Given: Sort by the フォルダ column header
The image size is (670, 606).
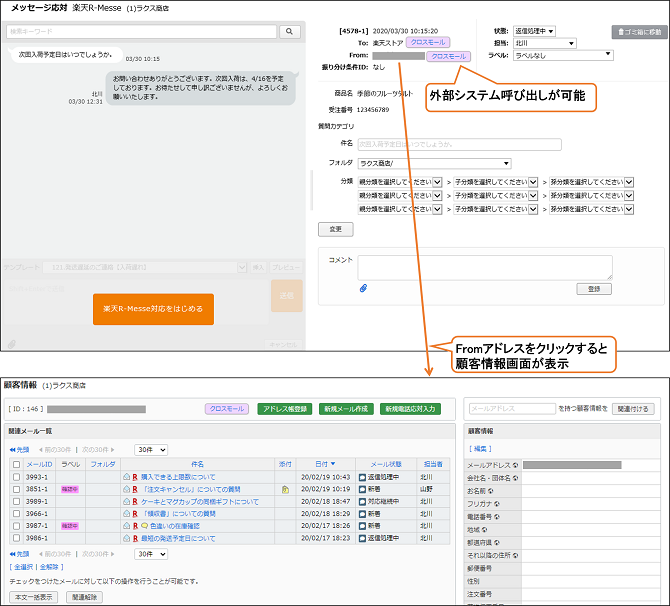Looking at the screenshot, I should pyautogui.click(x=103, y=465).
